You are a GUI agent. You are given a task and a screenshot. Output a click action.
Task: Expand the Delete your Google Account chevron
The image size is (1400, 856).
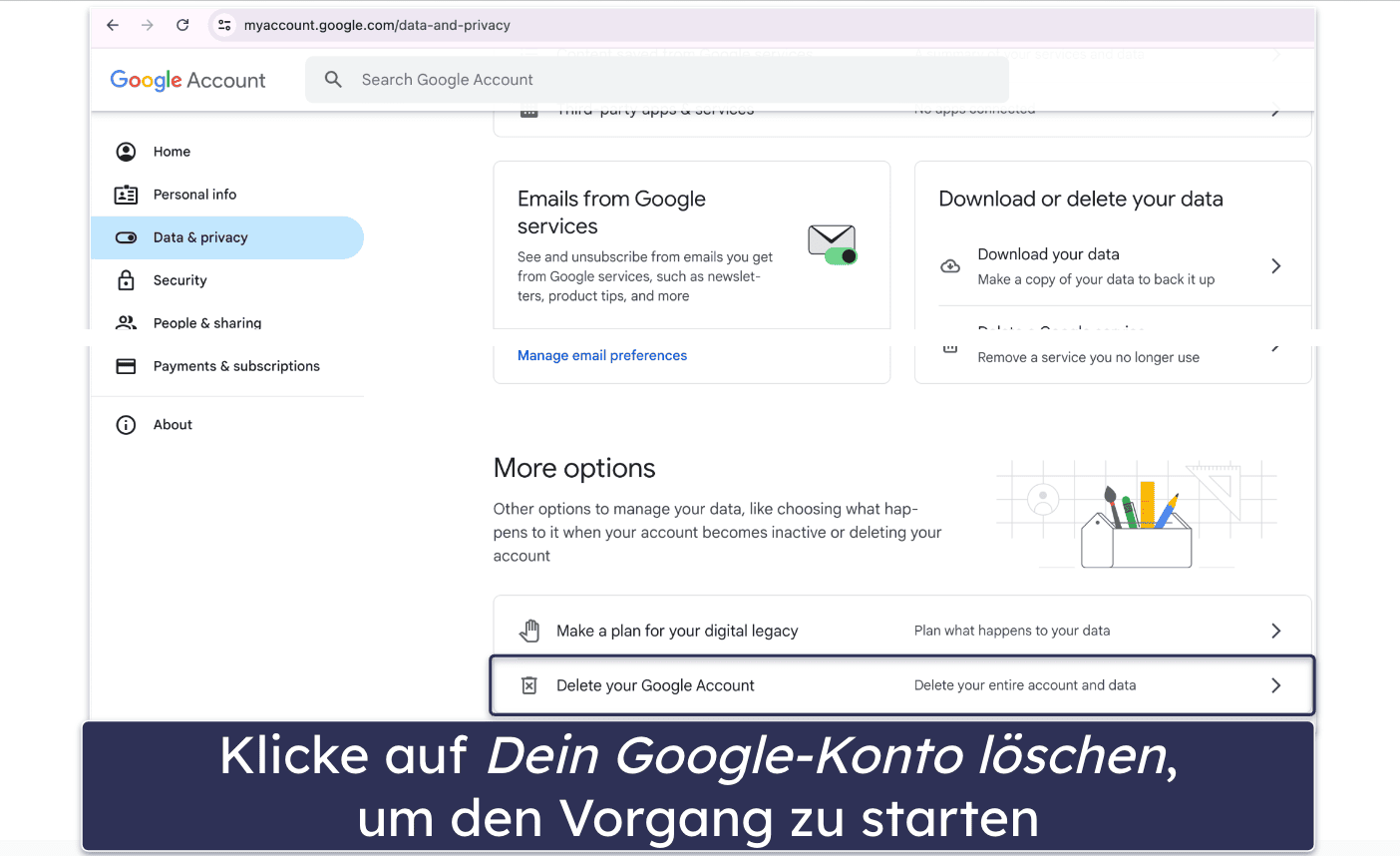pyautogui.click(x=1275, y=685)
